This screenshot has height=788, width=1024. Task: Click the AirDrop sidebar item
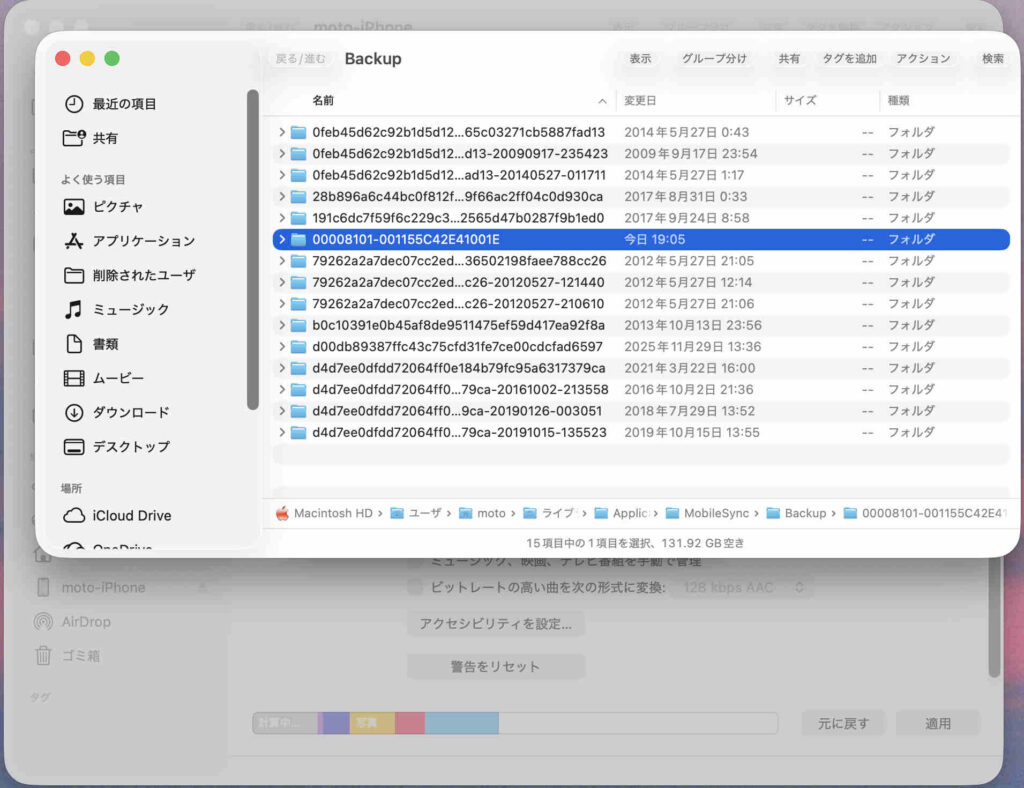tap(85, 622)
